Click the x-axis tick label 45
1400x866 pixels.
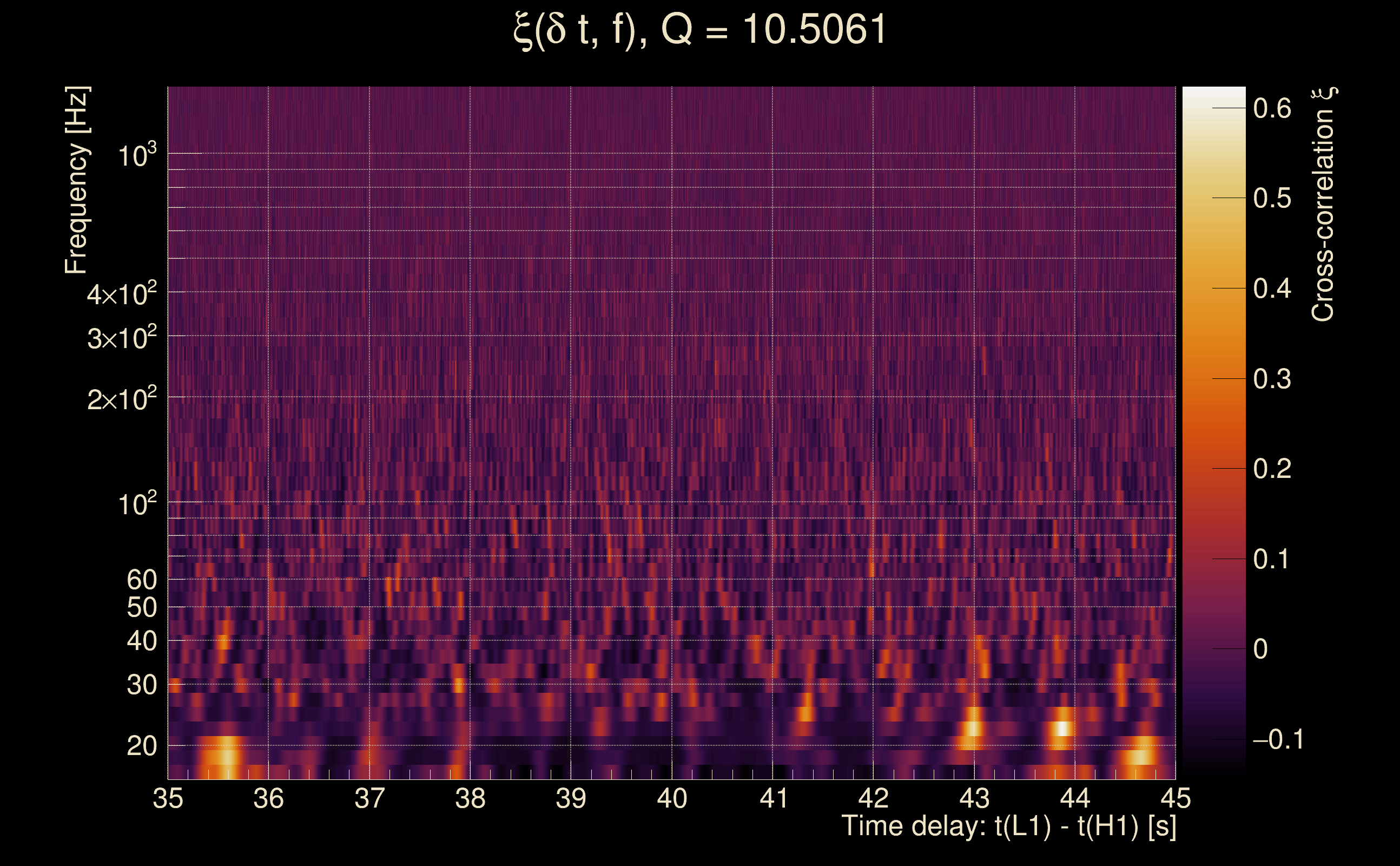(1175, 798)
